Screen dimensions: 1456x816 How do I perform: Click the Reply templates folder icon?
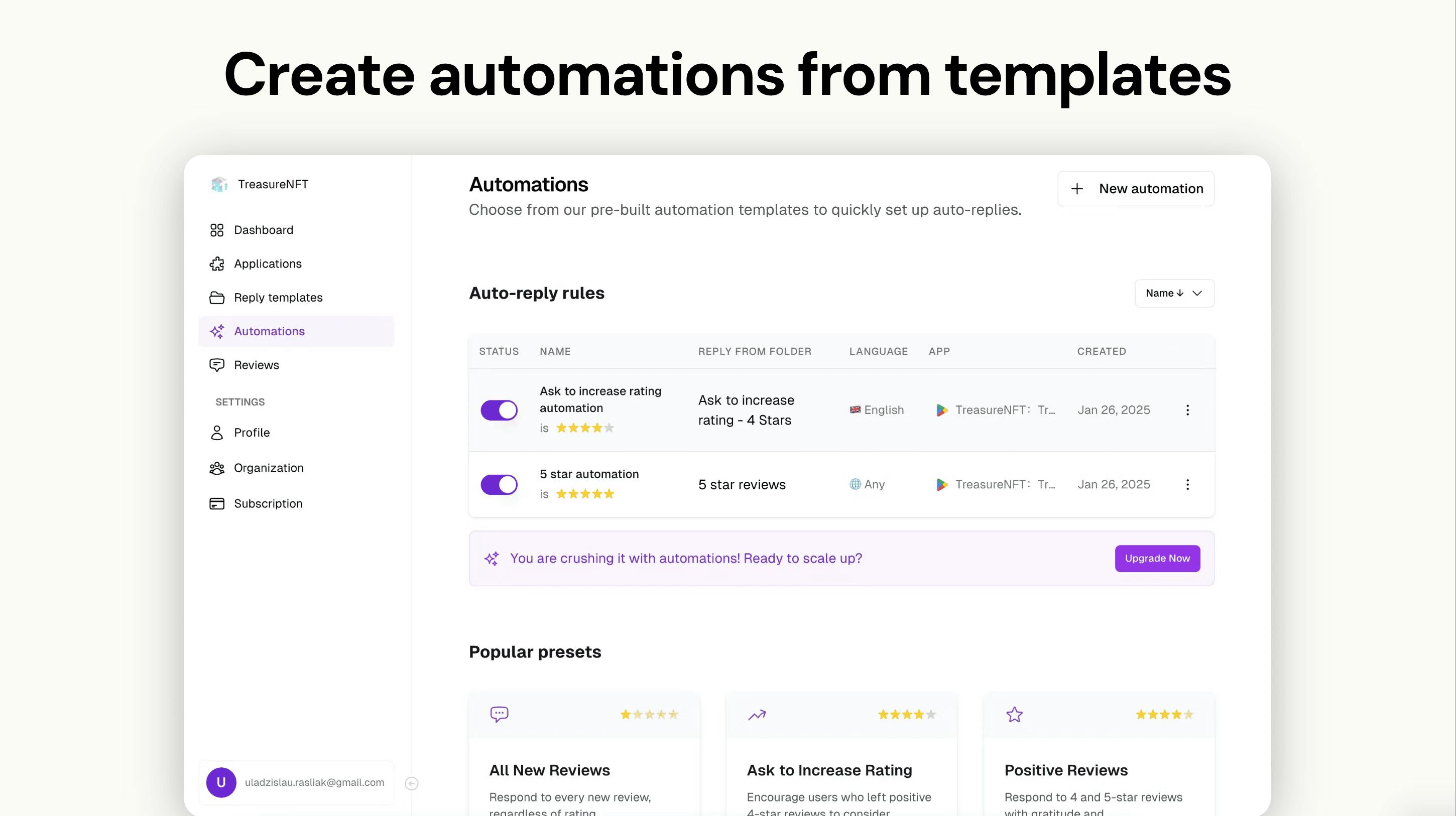click(216, 298)
